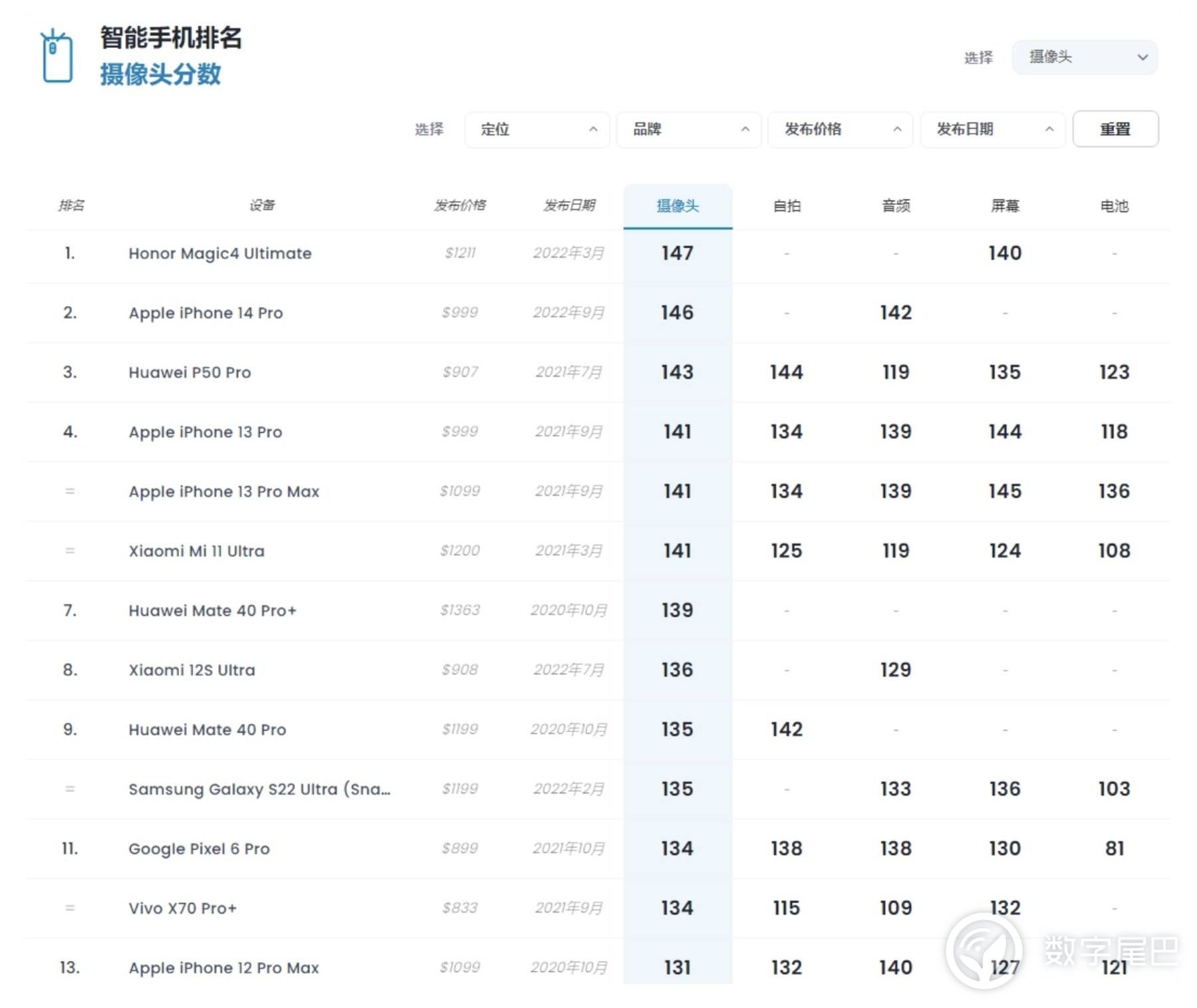
Task: Open the 摄像头 category dropdown
Action: coord(1084,57)
